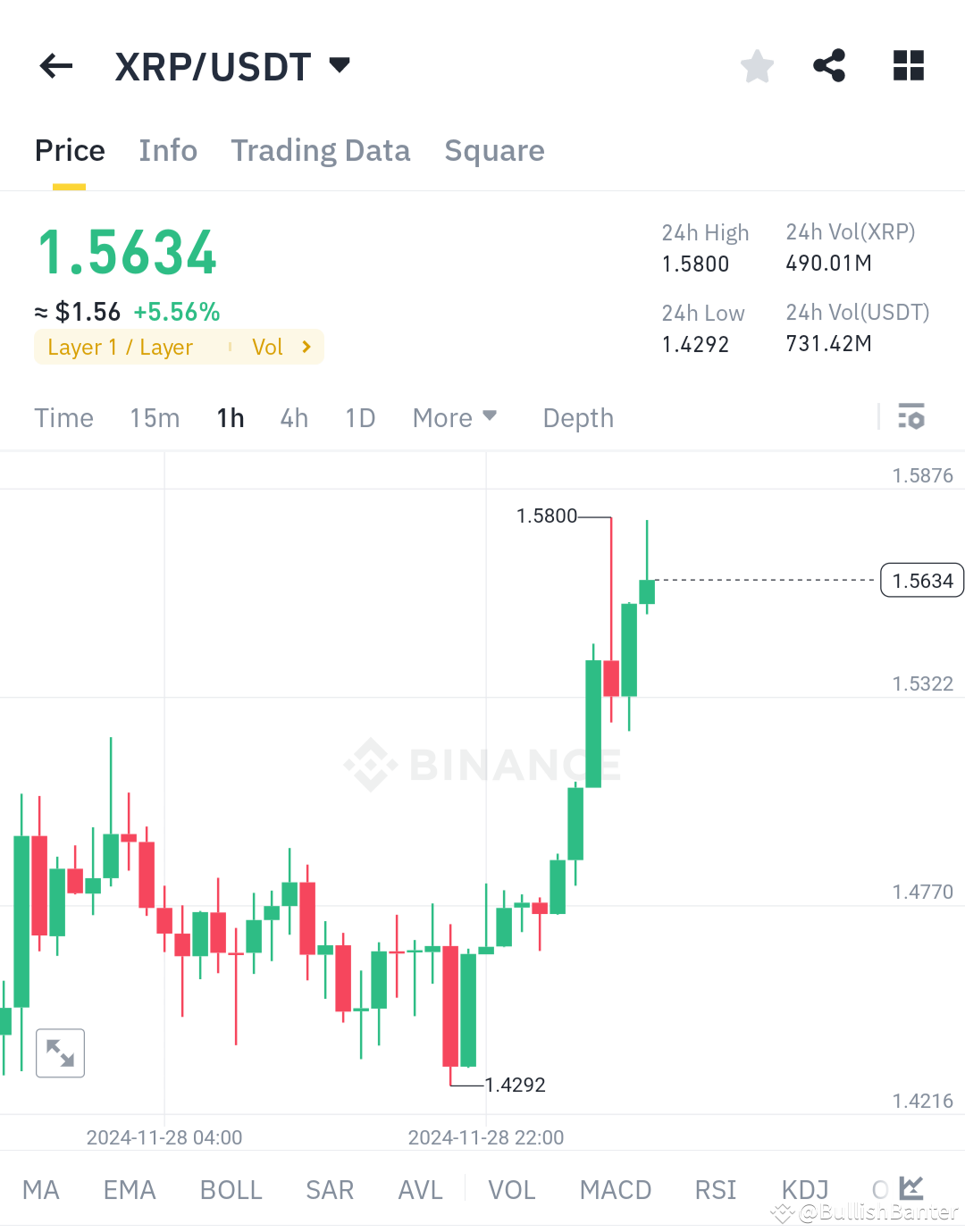Select the 4h timeframe

click(294, 417)
